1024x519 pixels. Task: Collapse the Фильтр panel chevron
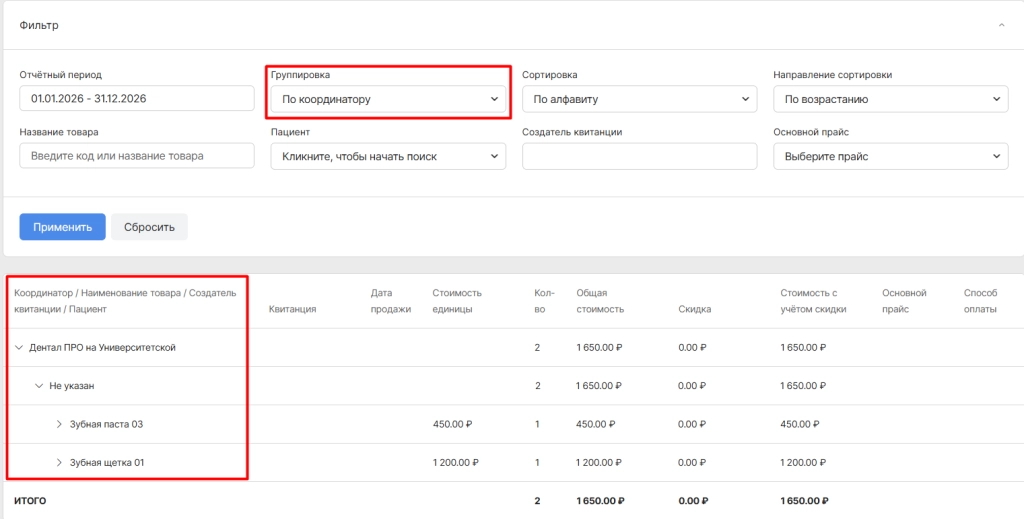pos(1001,25)
